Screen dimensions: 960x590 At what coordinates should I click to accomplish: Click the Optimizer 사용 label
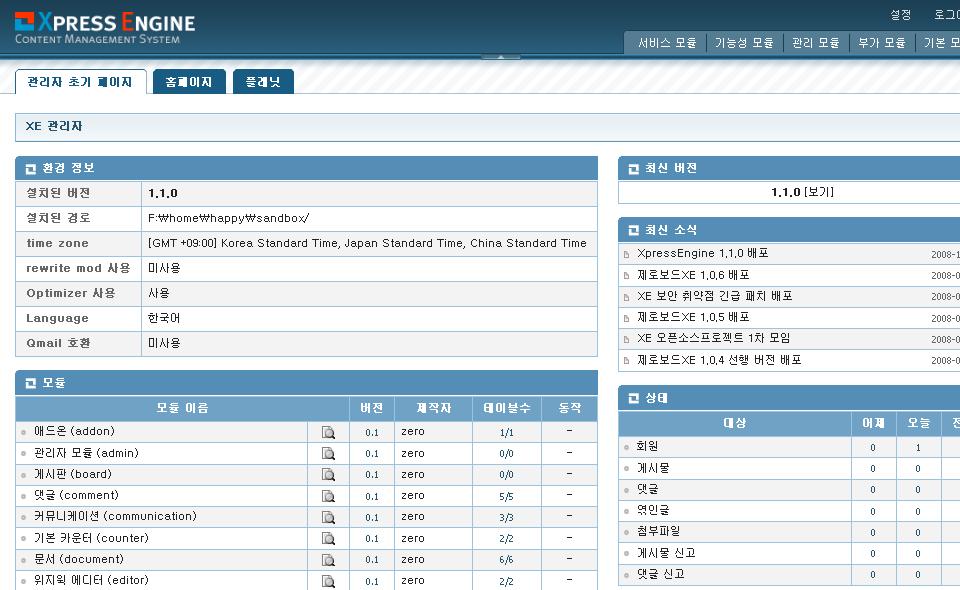point(71,293)
